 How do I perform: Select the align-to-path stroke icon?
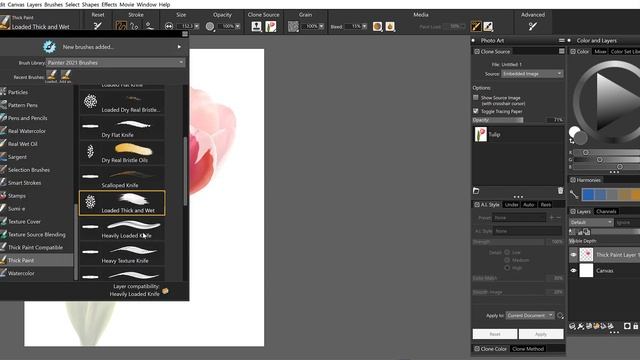(149, 26)
